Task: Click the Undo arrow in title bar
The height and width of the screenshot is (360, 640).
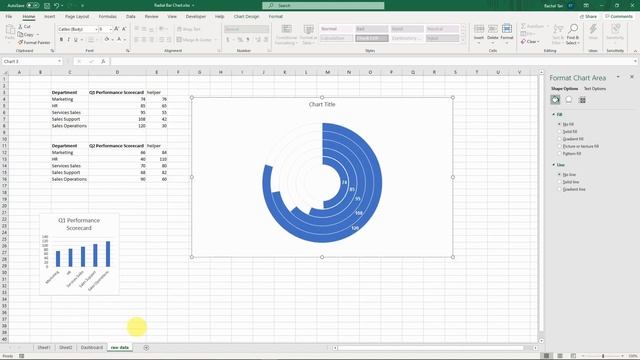Action: 57,6
